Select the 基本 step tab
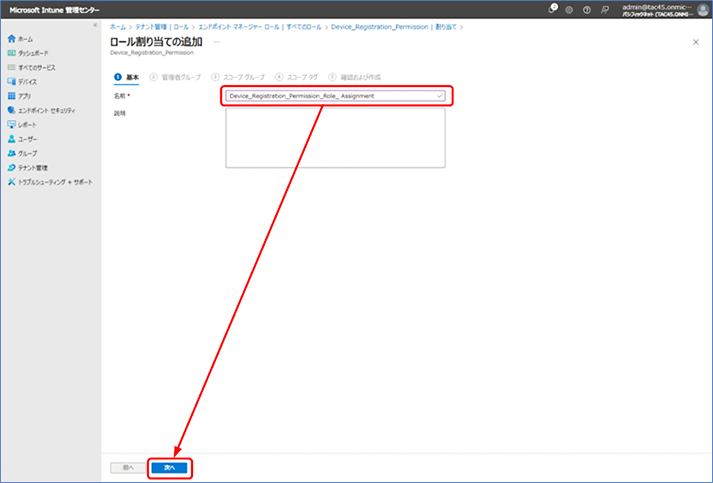The image size is (713, 483). click(126, 77)
